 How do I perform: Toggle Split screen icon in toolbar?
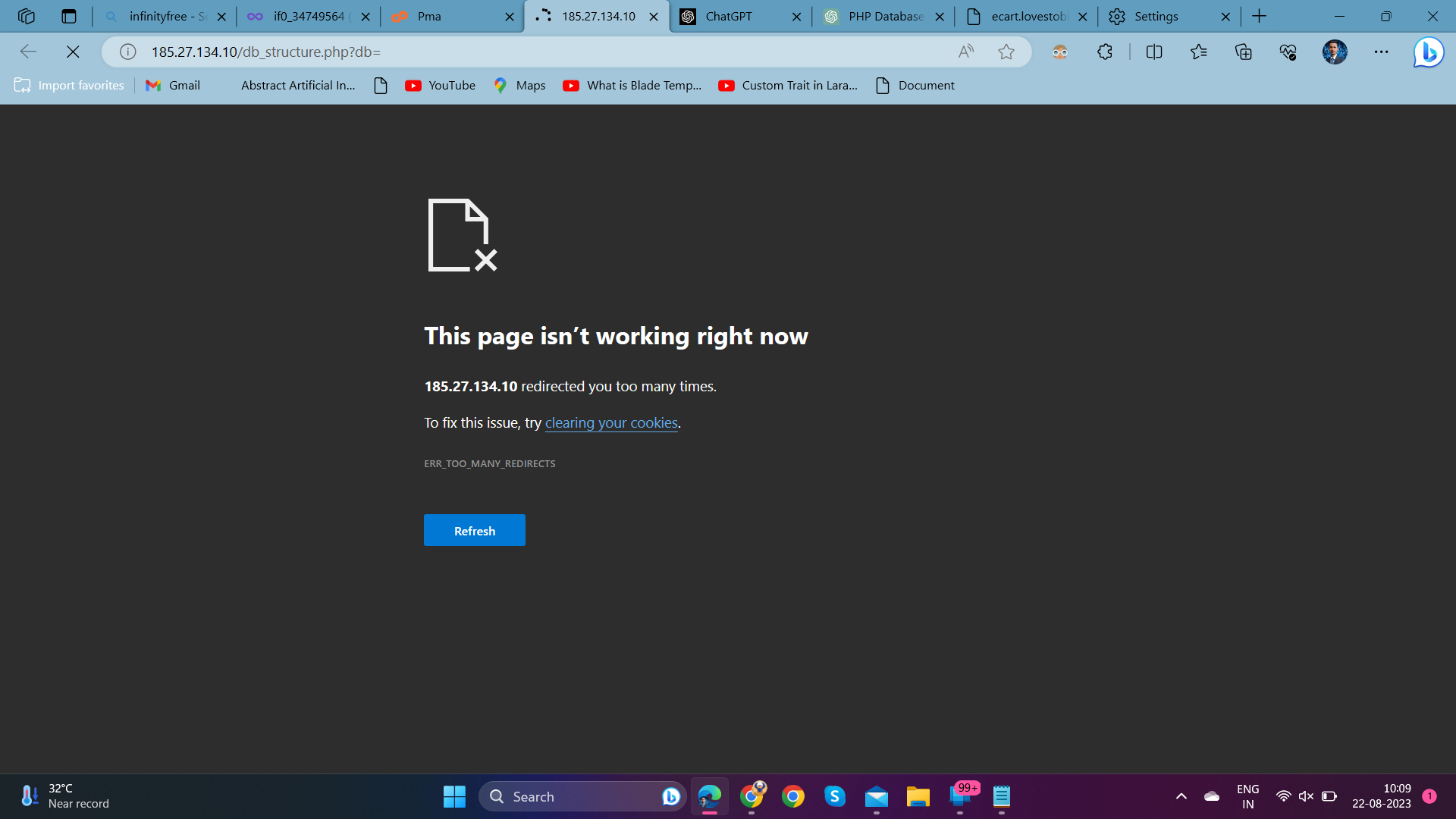tap(1154, 52)
